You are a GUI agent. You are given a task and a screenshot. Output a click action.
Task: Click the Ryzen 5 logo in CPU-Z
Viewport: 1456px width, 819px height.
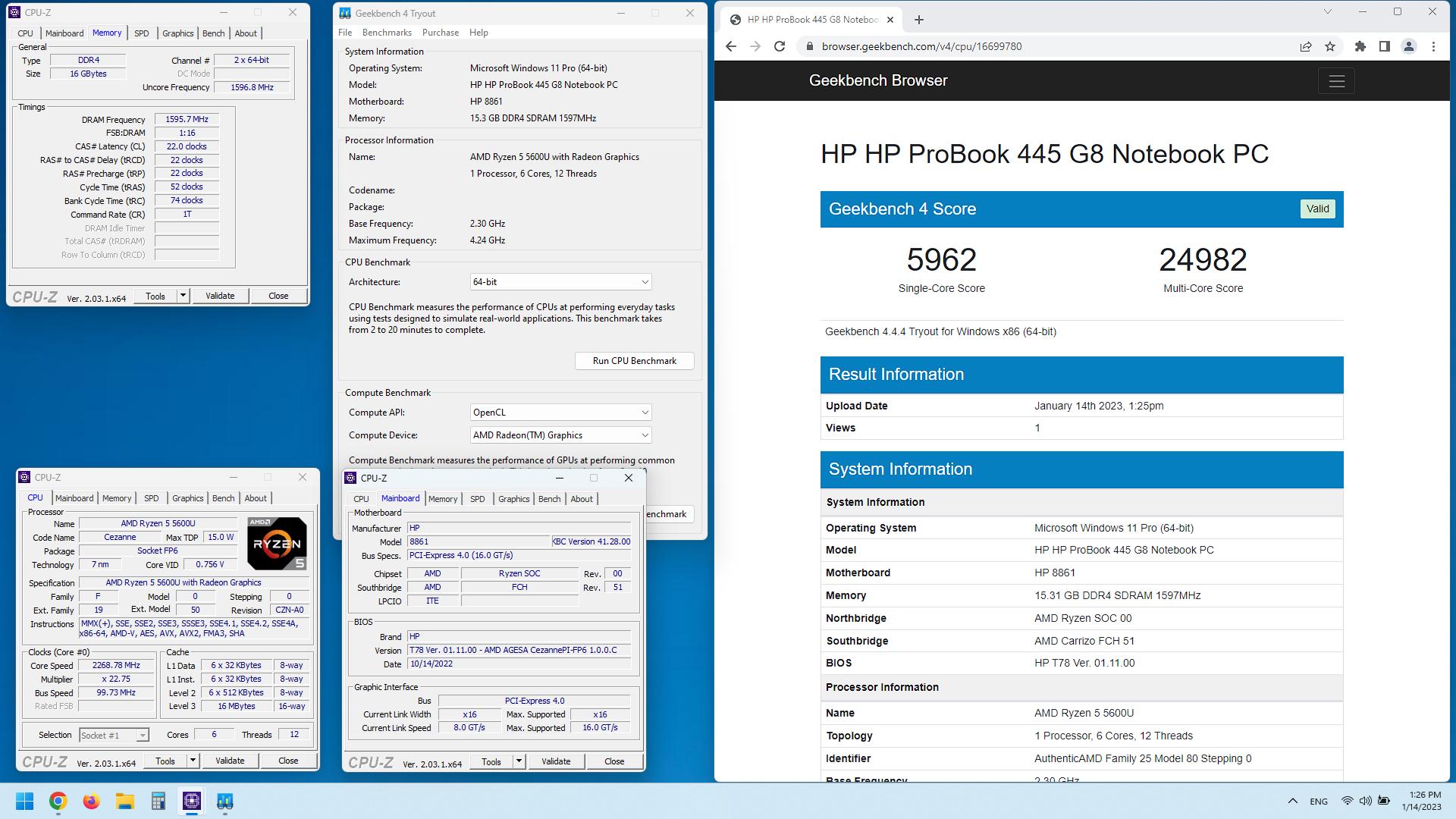click(278, 544)
